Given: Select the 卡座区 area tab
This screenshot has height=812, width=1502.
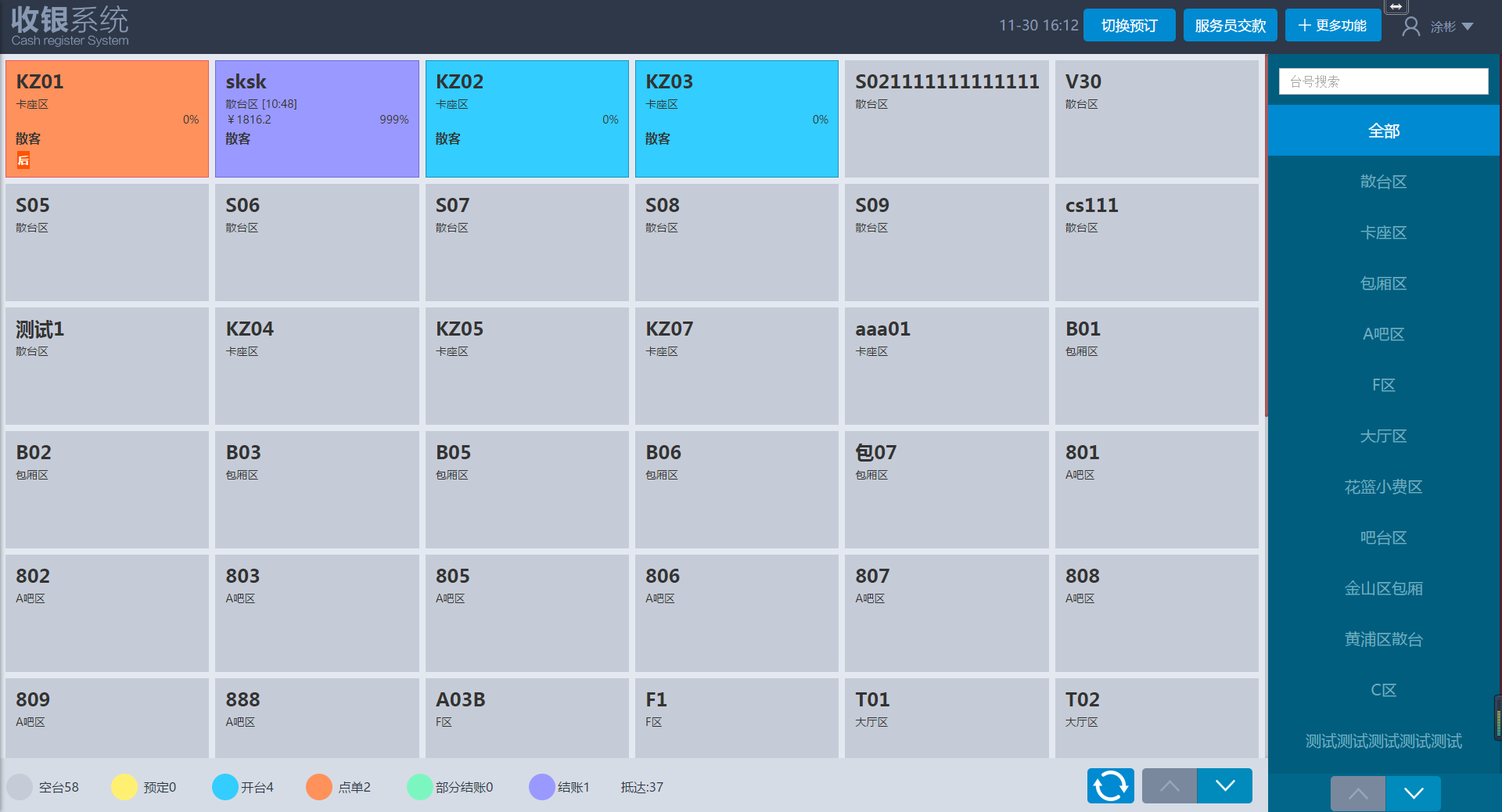Looking at the screenshot, I should point(1383,232).
